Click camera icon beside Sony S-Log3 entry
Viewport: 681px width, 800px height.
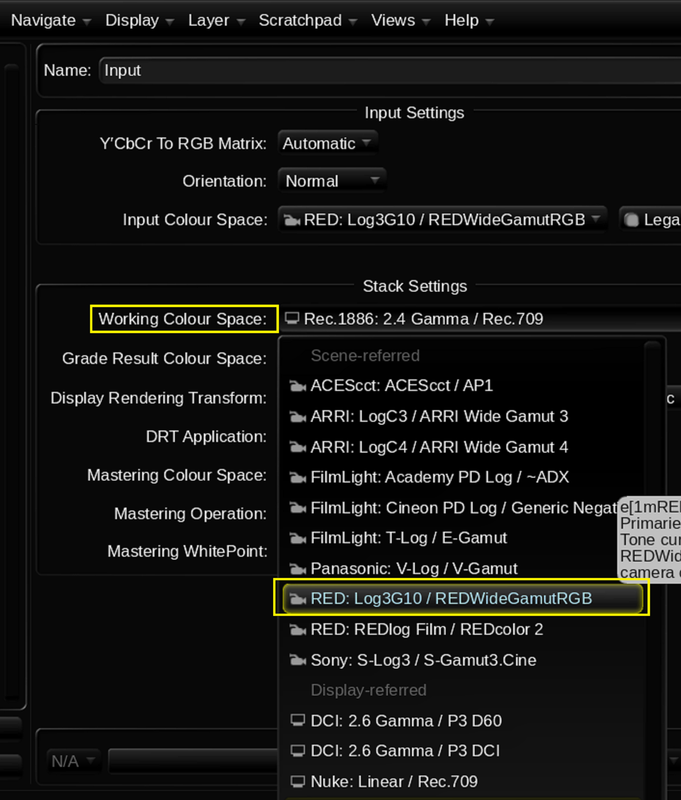tap(297, 661)
